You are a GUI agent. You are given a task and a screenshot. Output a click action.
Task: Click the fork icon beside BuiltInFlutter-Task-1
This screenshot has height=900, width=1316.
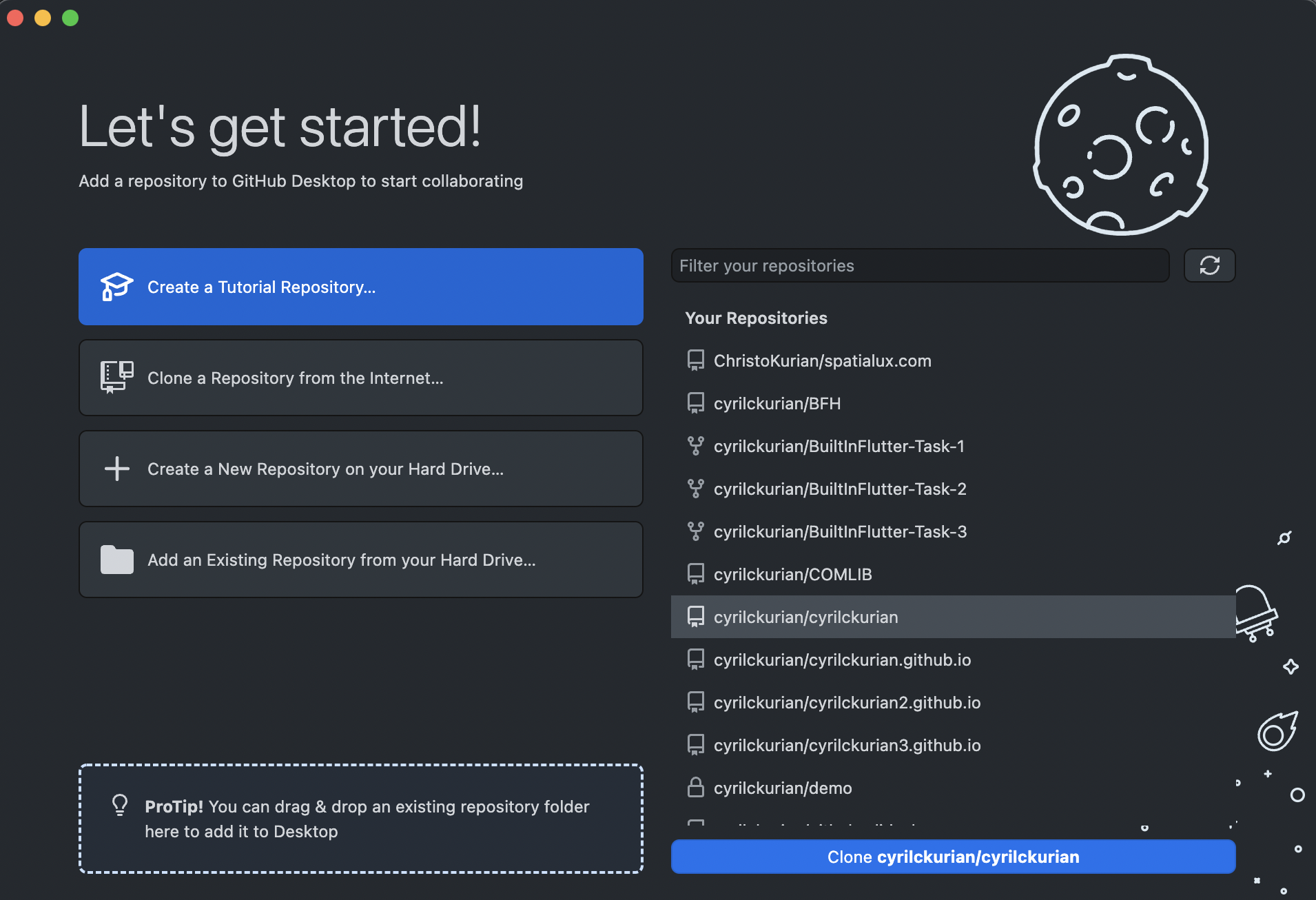pyautogui.click(x=696, y=446)
